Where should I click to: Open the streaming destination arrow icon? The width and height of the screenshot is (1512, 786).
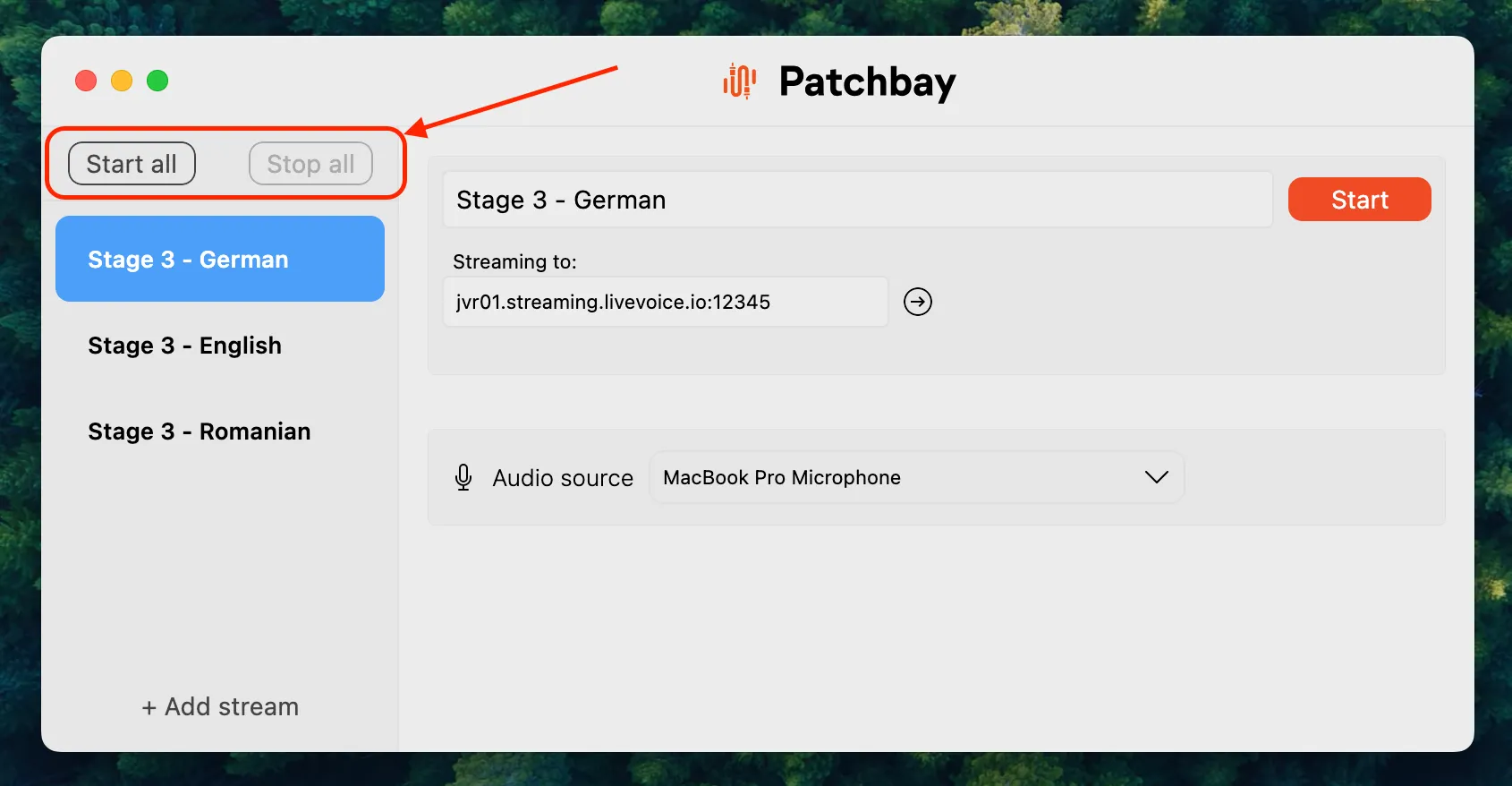(x=918, y=302)
